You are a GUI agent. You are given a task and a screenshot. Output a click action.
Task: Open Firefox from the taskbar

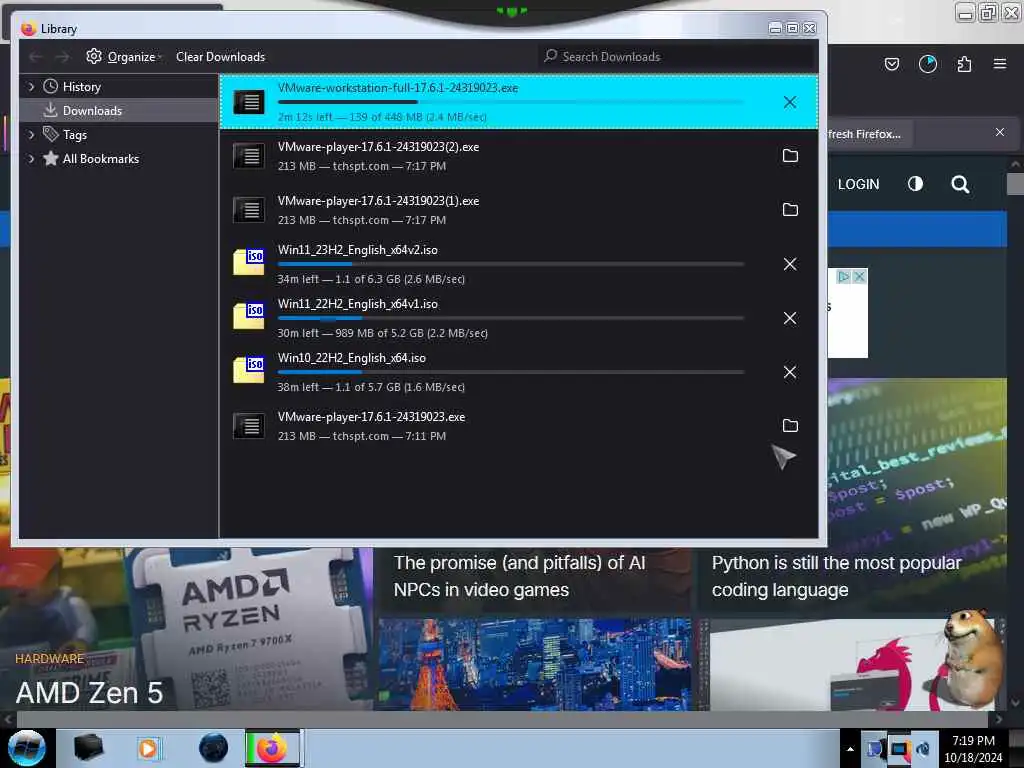point(272,748)
